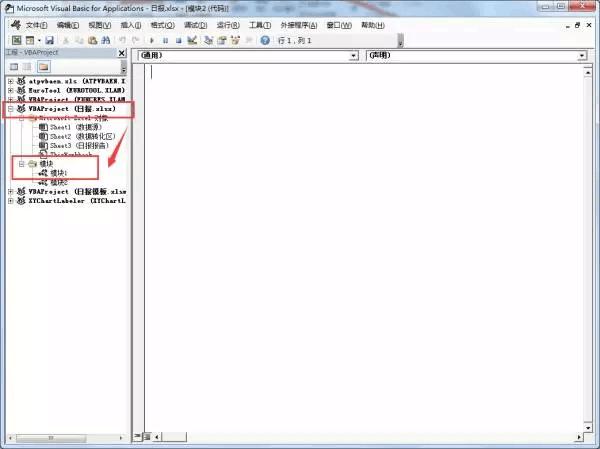Click the application icon left of 文件 menu
This screenshot has width=600, height=449.
click(16, 25)
